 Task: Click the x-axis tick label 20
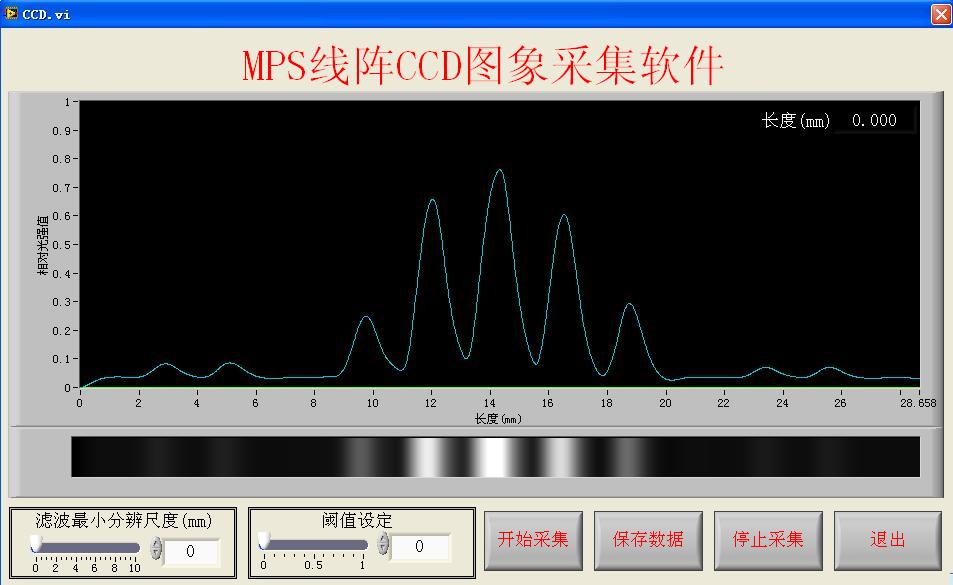click(x=665, y=403)
